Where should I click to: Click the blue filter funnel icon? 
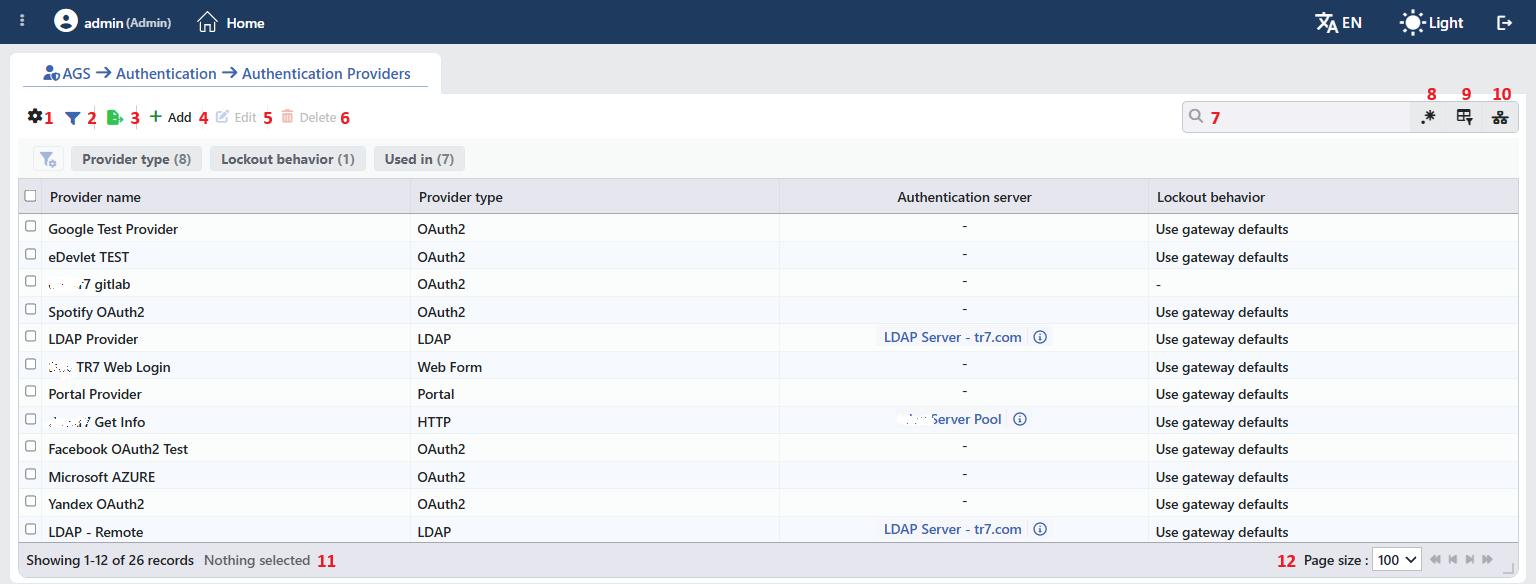pyautogui.click(x=72, y=118)
